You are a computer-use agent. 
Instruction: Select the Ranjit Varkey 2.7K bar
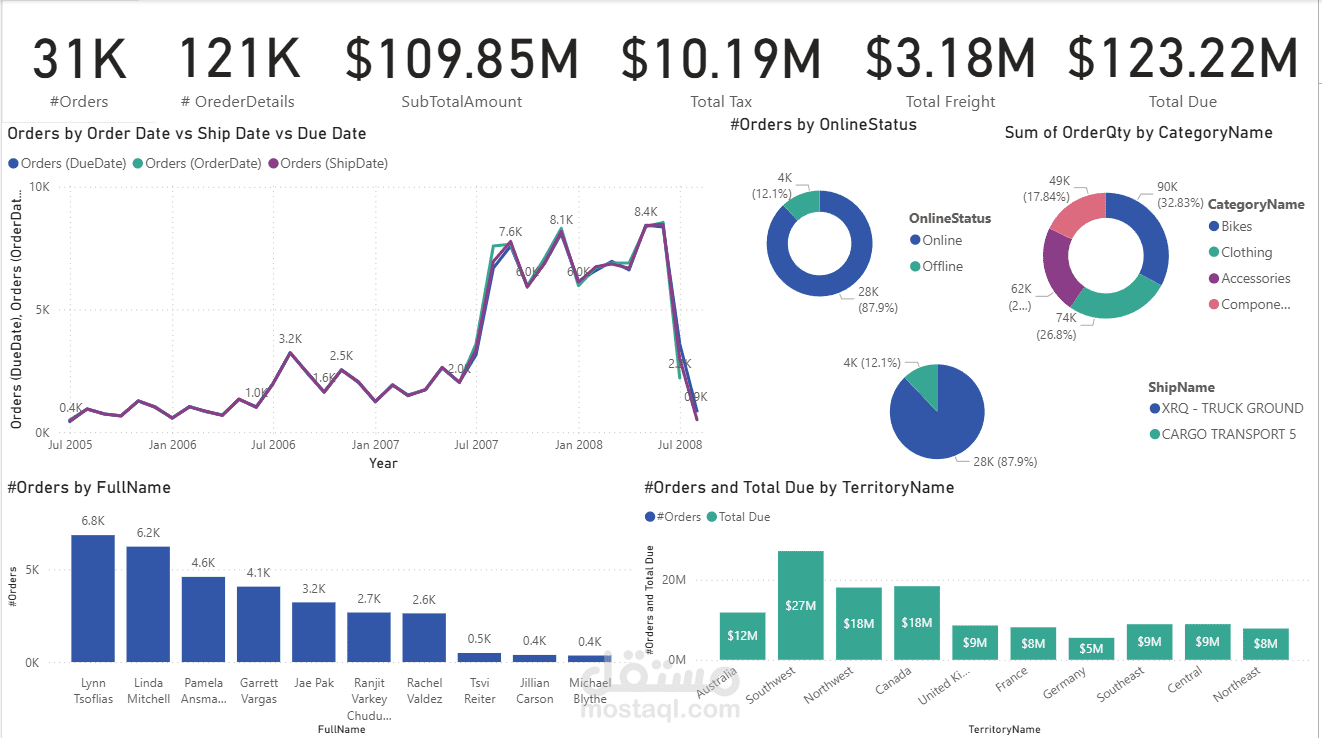pyautogui.click(x=369, y=638)
